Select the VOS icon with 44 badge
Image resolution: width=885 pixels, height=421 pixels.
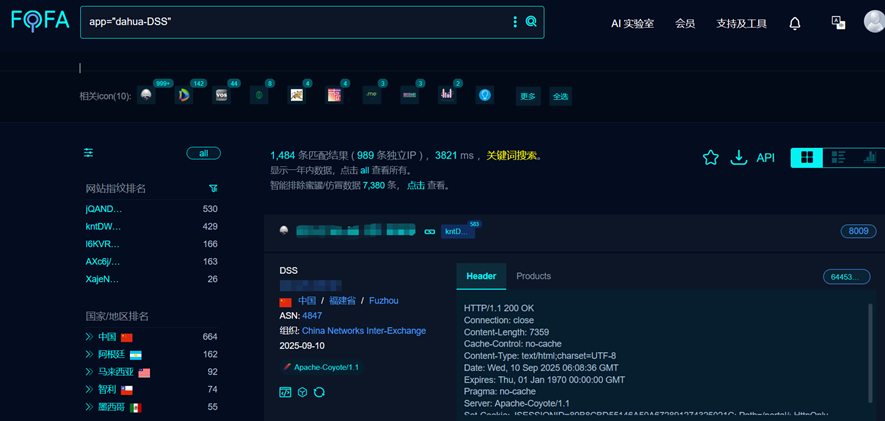click(221, 95)
